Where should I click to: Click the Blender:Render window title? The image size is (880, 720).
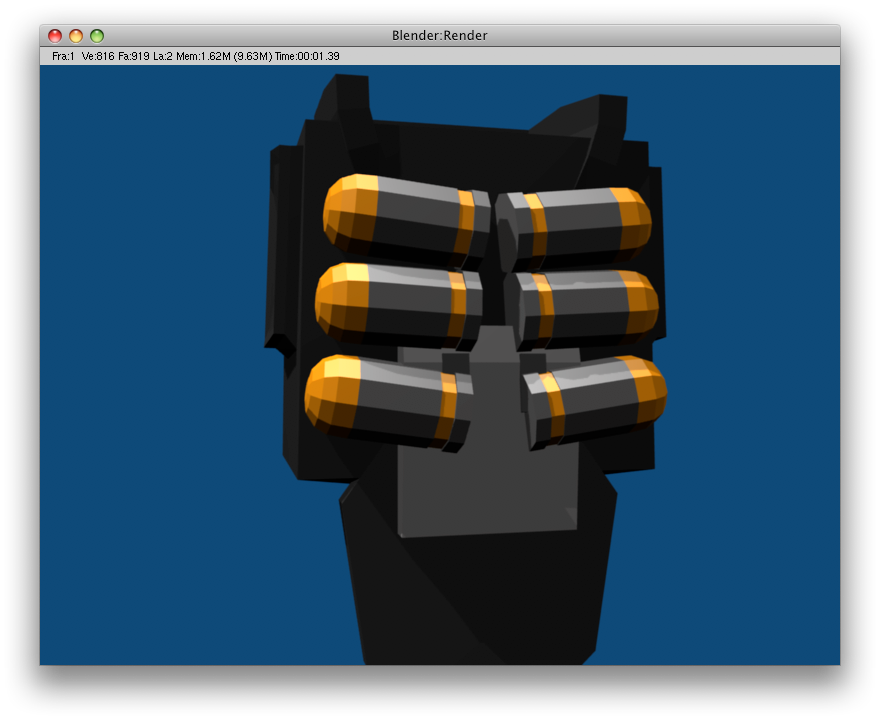(x=440, y=36)
